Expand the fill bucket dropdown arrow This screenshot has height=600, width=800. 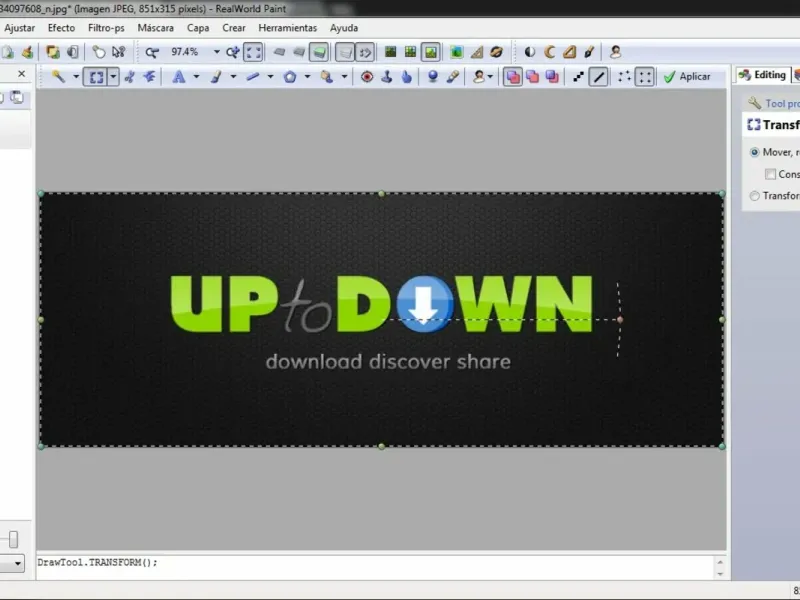pyautogui.click(x=344, y=77)
